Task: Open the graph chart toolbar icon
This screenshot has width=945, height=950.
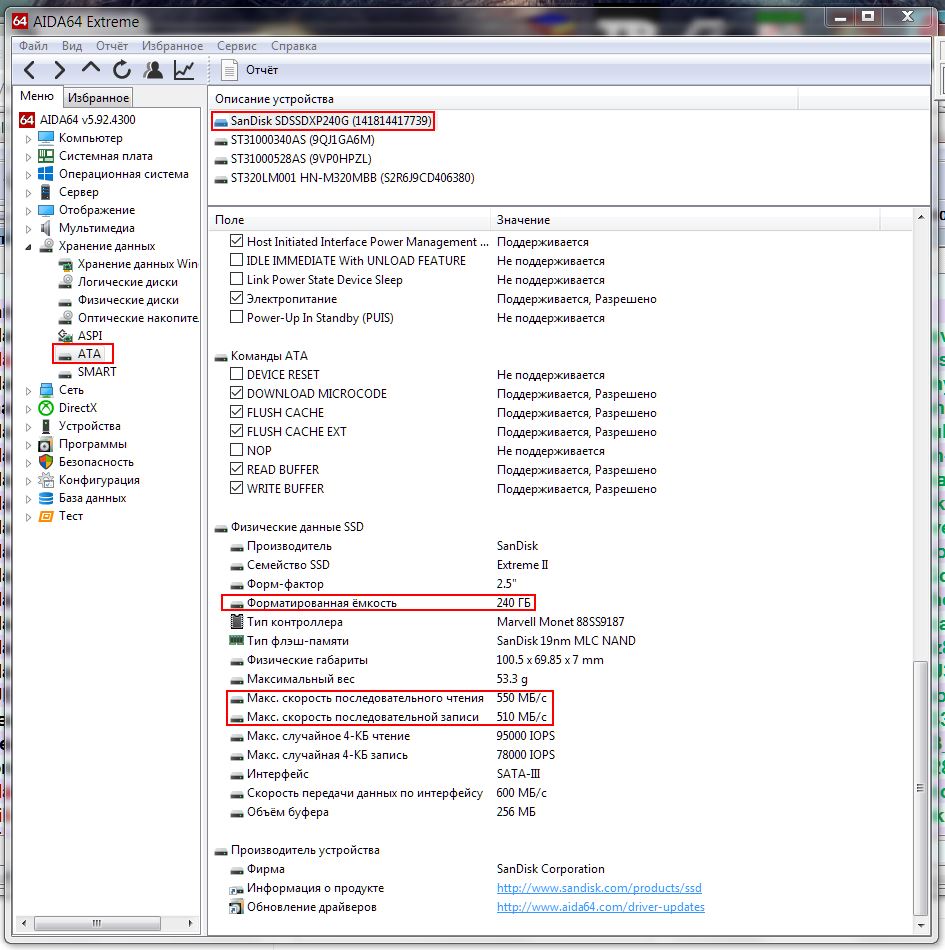Action: [184, 70]
